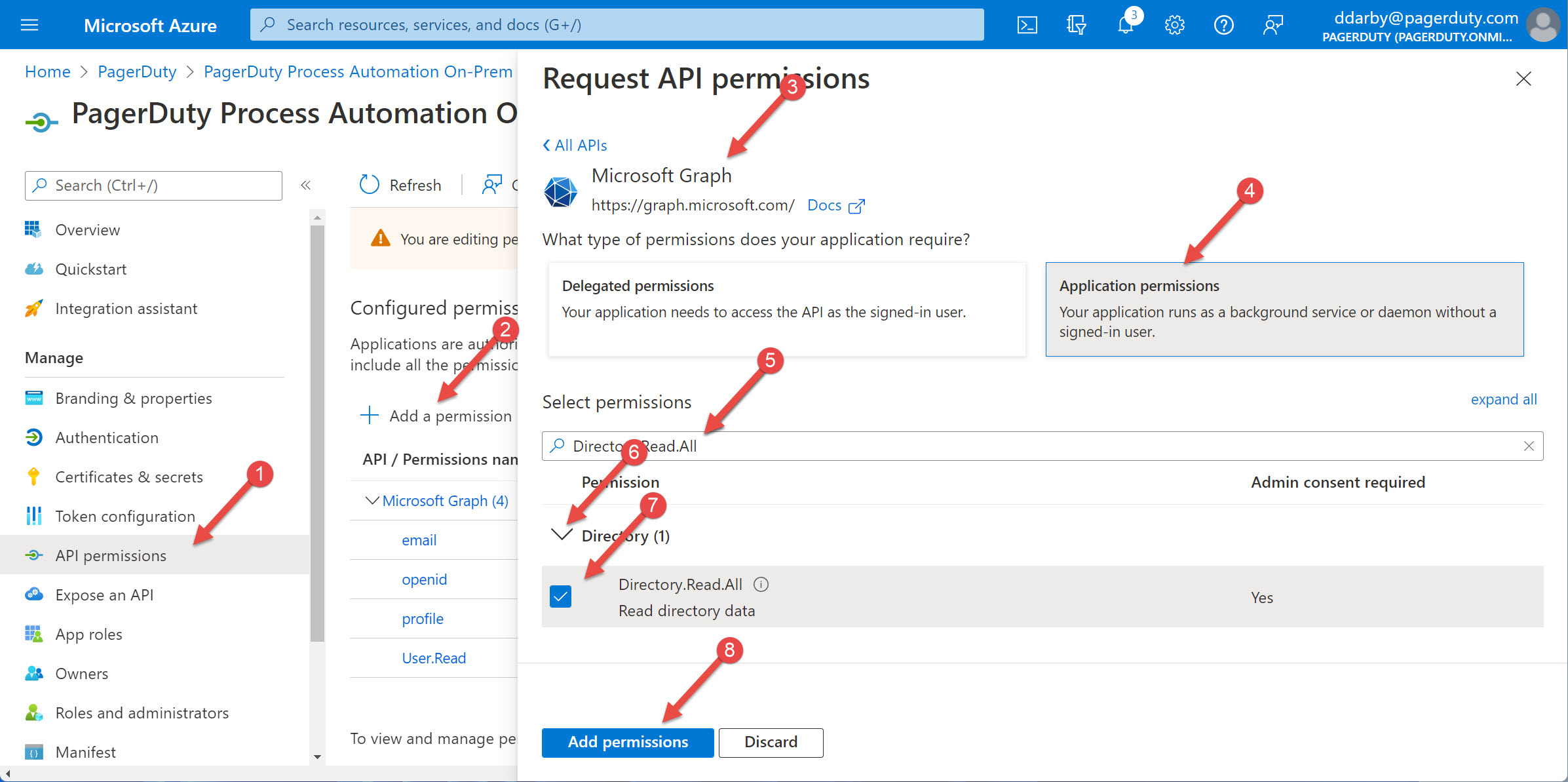Open the Azure portal hamburger menu

point(29,25)
